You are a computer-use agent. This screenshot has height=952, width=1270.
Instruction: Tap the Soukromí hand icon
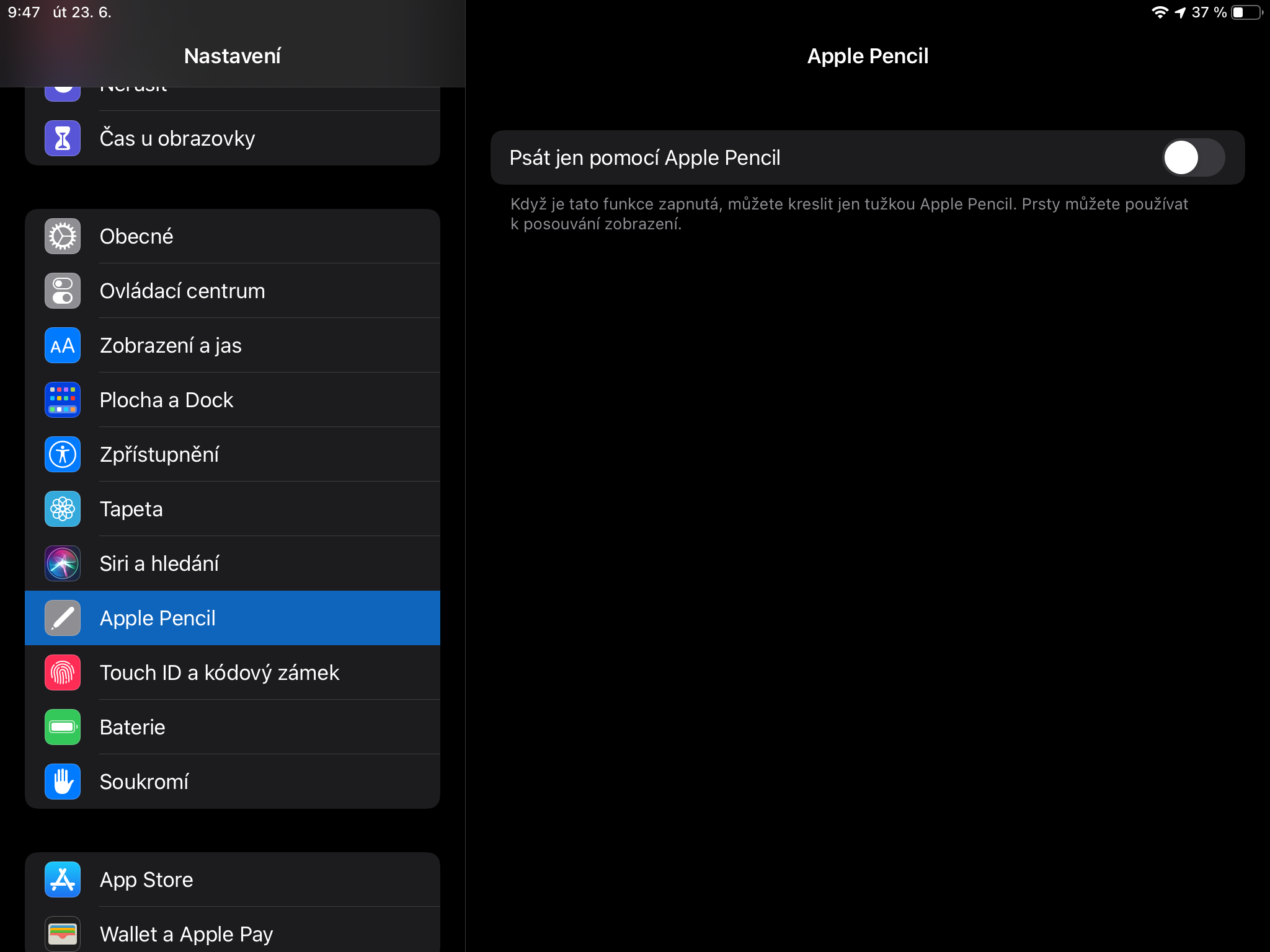[x=63, y=782]
